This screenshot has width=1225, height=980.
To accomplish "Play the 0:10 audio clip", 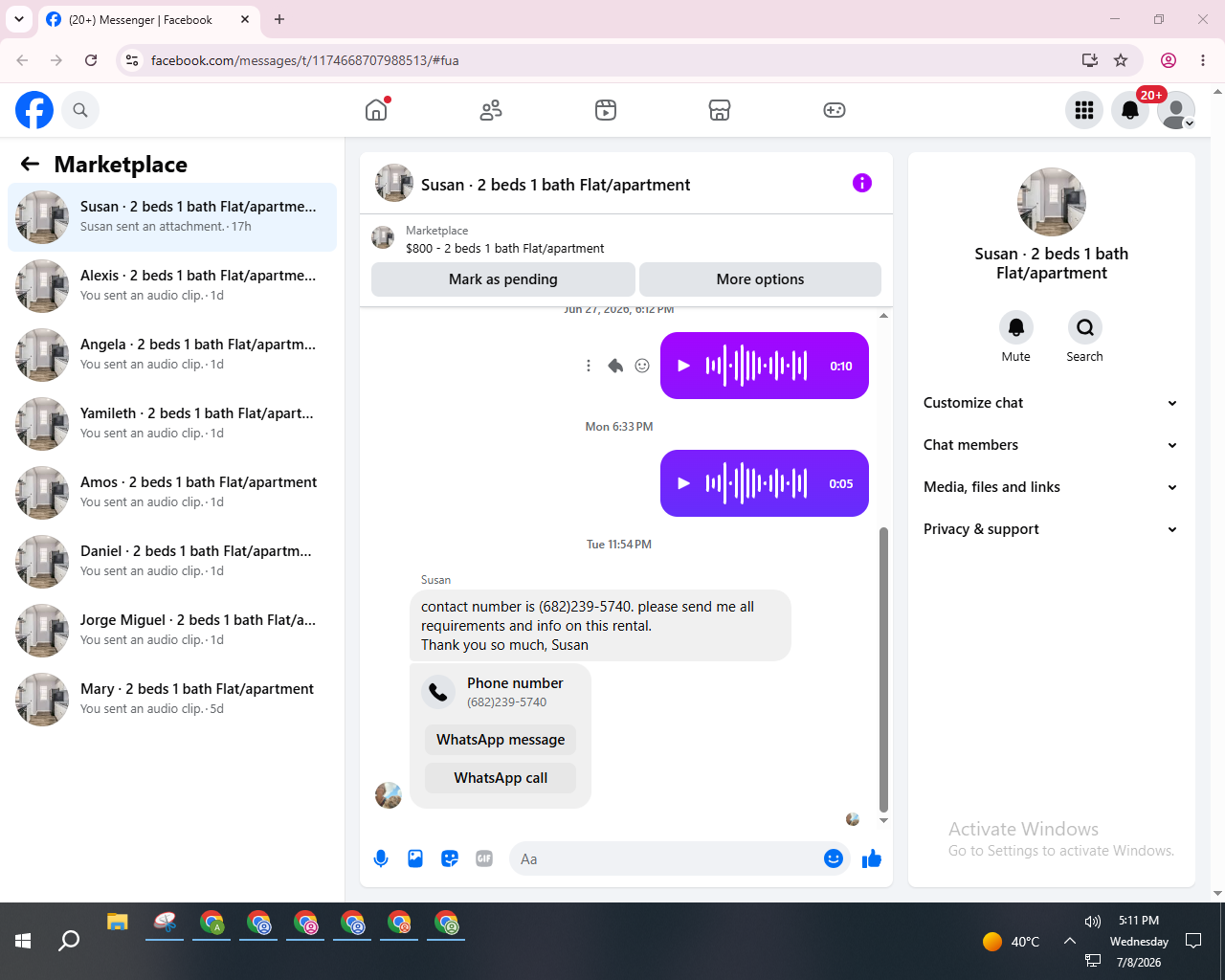I will tap(683, 366).
